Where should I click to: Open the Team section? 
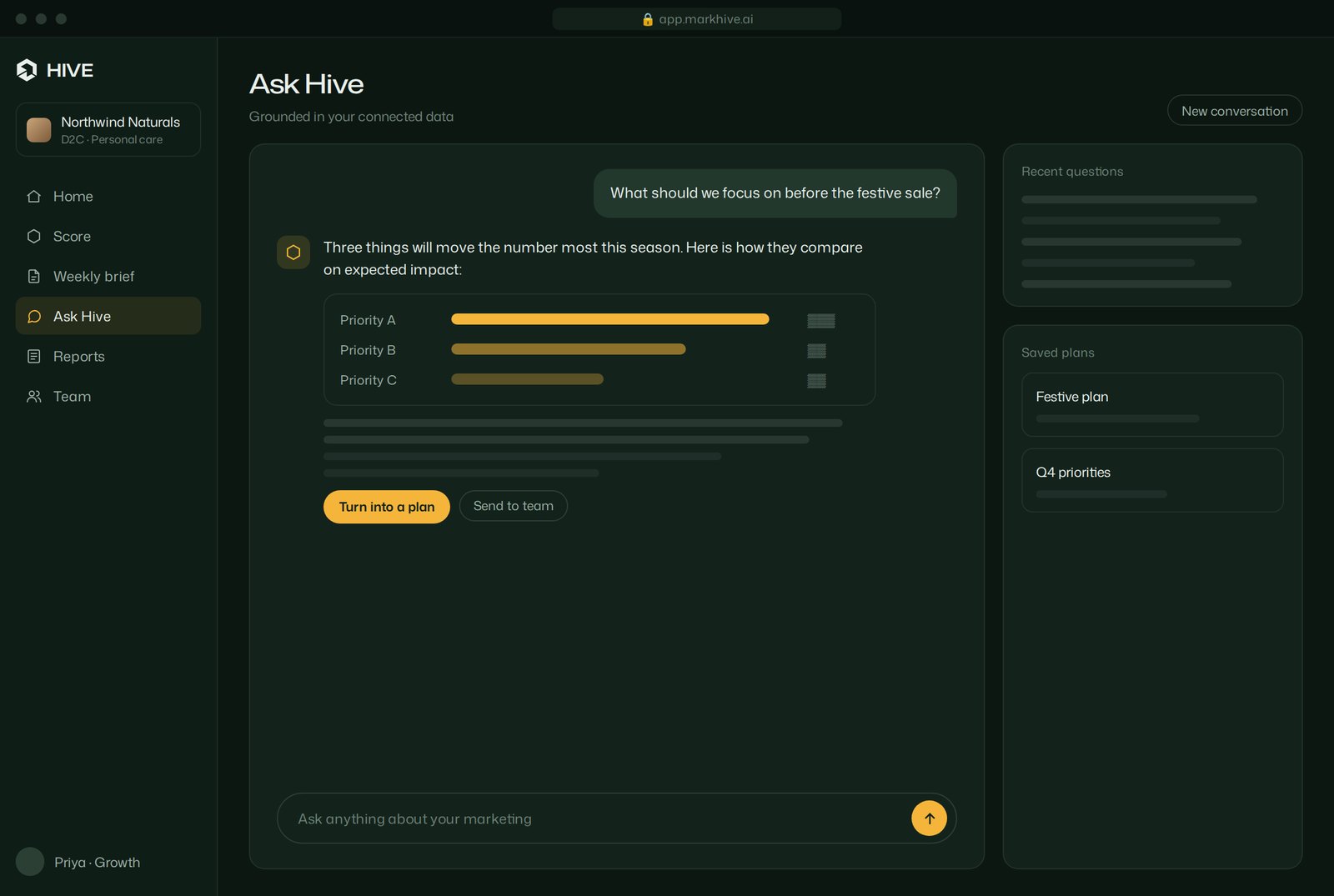[x=108, y=397]
